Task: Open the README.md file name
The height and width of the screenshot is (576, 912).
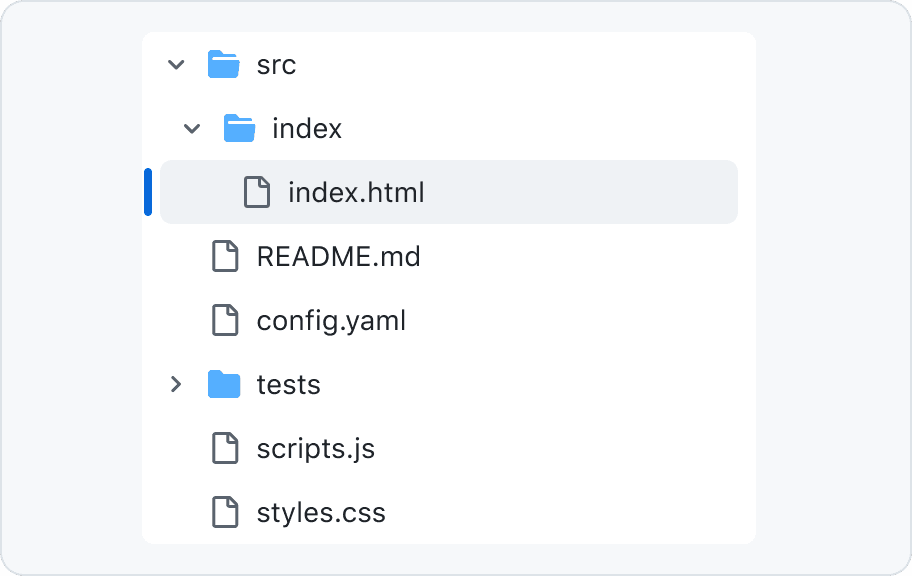Action: [338, 256]
